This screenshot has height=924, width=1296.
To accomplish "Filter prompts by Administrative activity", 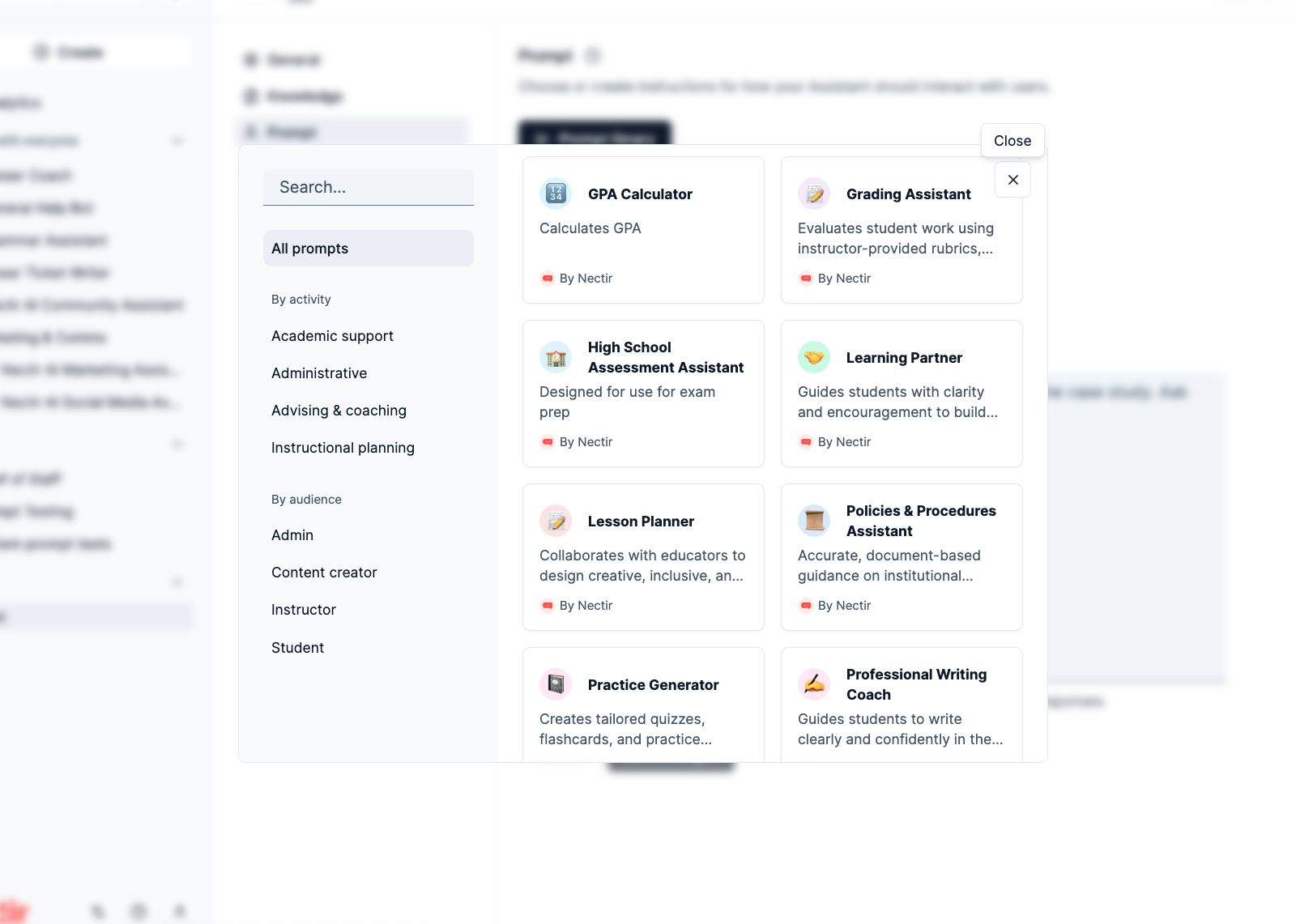I will [x=319, y=373].
